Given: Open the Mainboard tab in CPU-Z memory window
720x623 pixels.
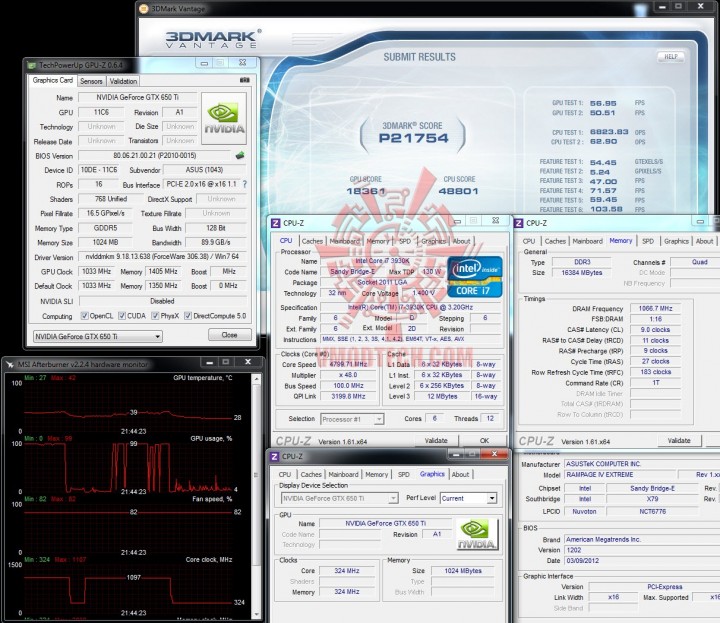Looking at the screenshot, I should tap(587, 241).
